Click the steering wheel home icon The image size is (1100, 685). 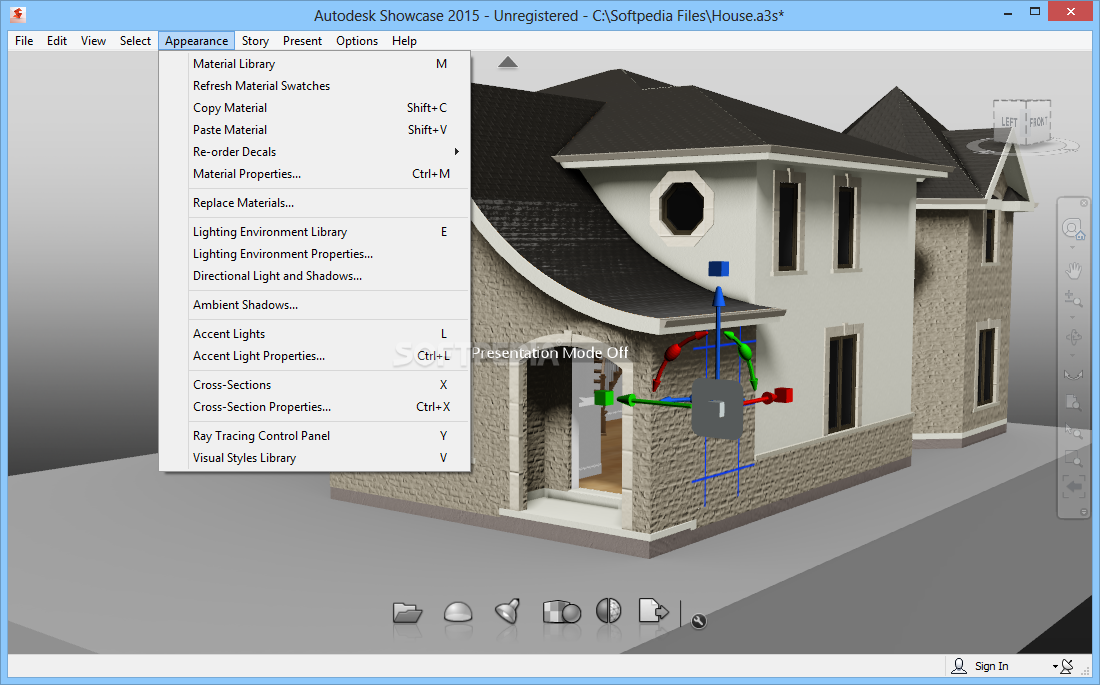(x=1073, y=229)
